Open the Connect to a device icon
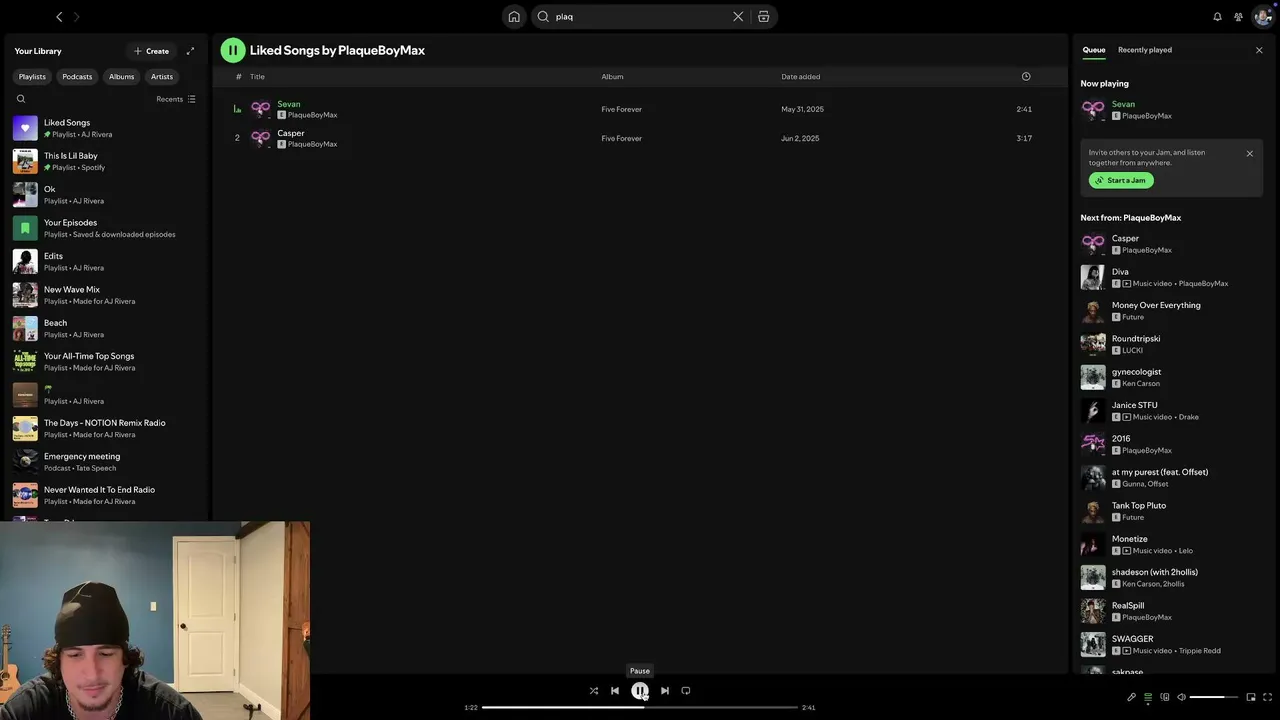This screenshot has width=1280, height=720. coord(1164,697)
